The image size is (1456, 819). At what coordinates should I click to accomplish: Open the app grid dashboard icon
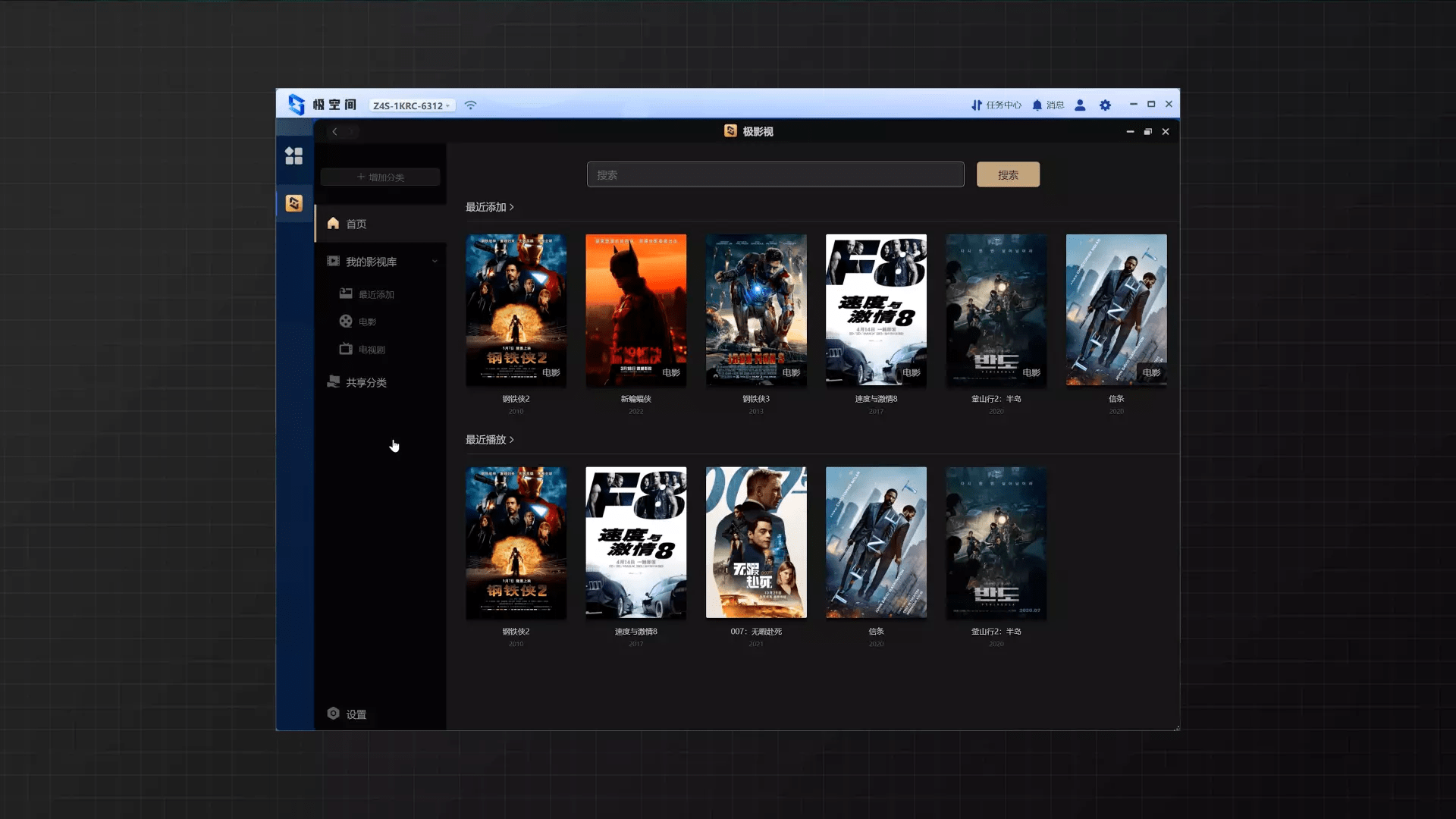(x=293, y=155)
